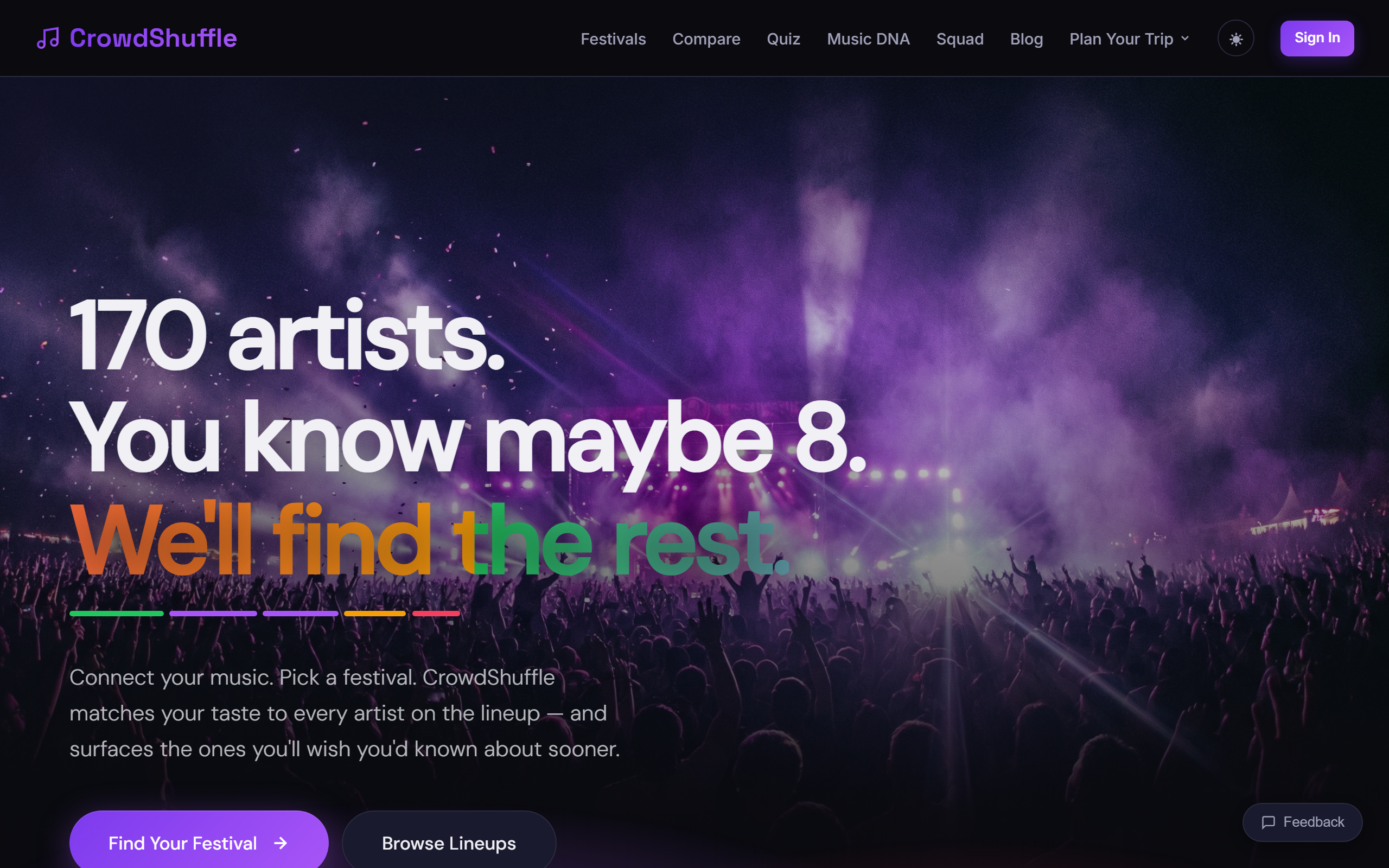The height and width of the screenshot is (868, 1389).
Task: Open the Compare page from navbar
Action: [x=706, y=39]
